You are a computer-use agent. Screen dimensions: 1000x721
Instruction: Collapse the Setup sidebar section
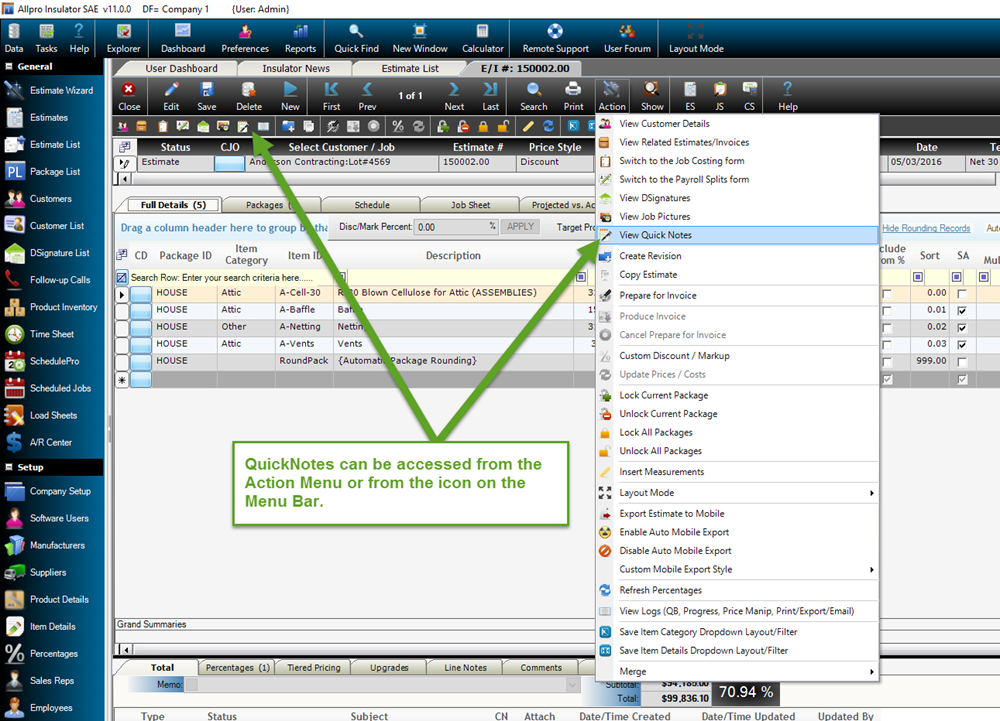[x=9, y=467]
